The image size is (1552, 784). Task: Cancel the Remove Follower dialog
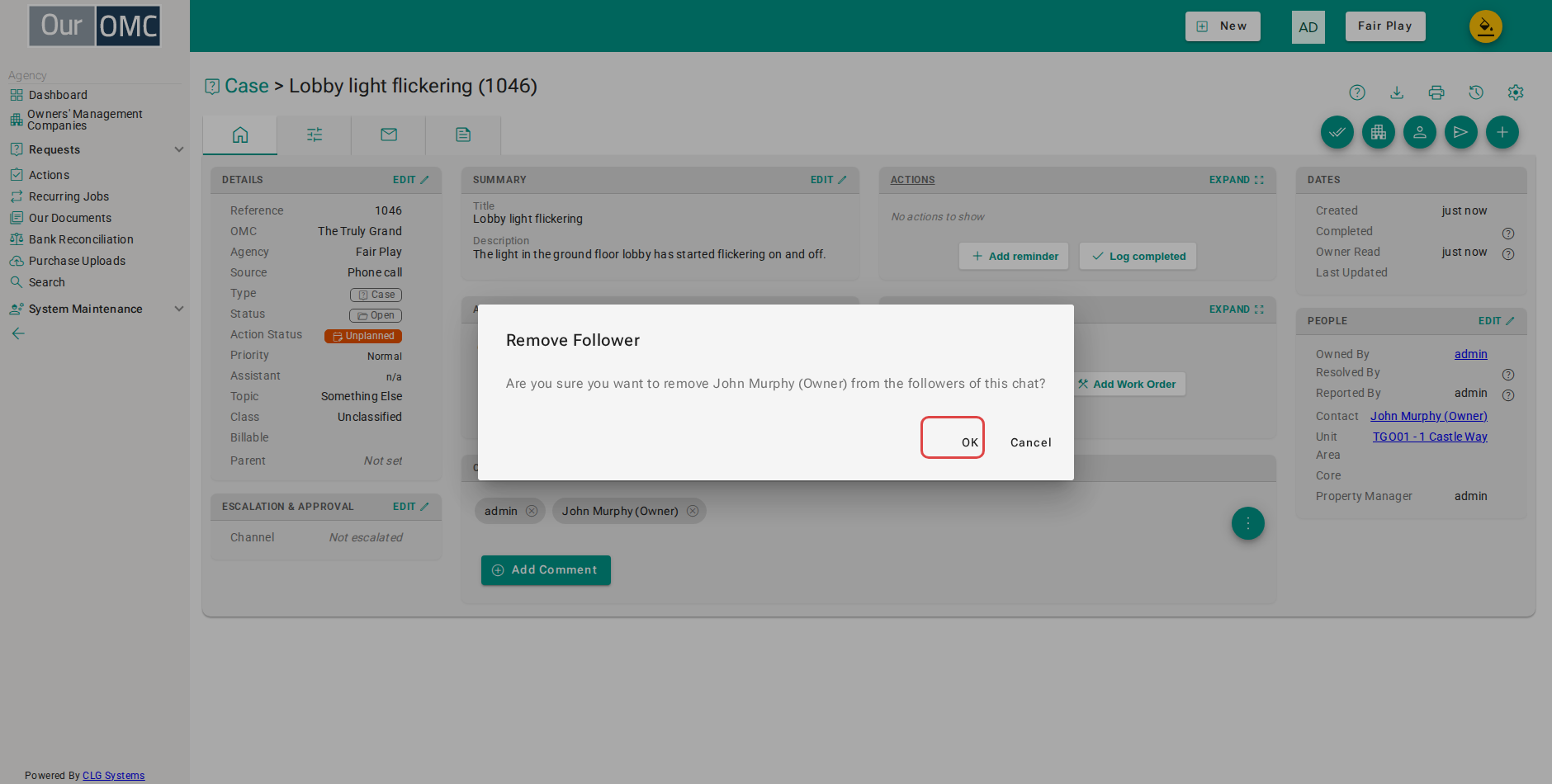1031,442
